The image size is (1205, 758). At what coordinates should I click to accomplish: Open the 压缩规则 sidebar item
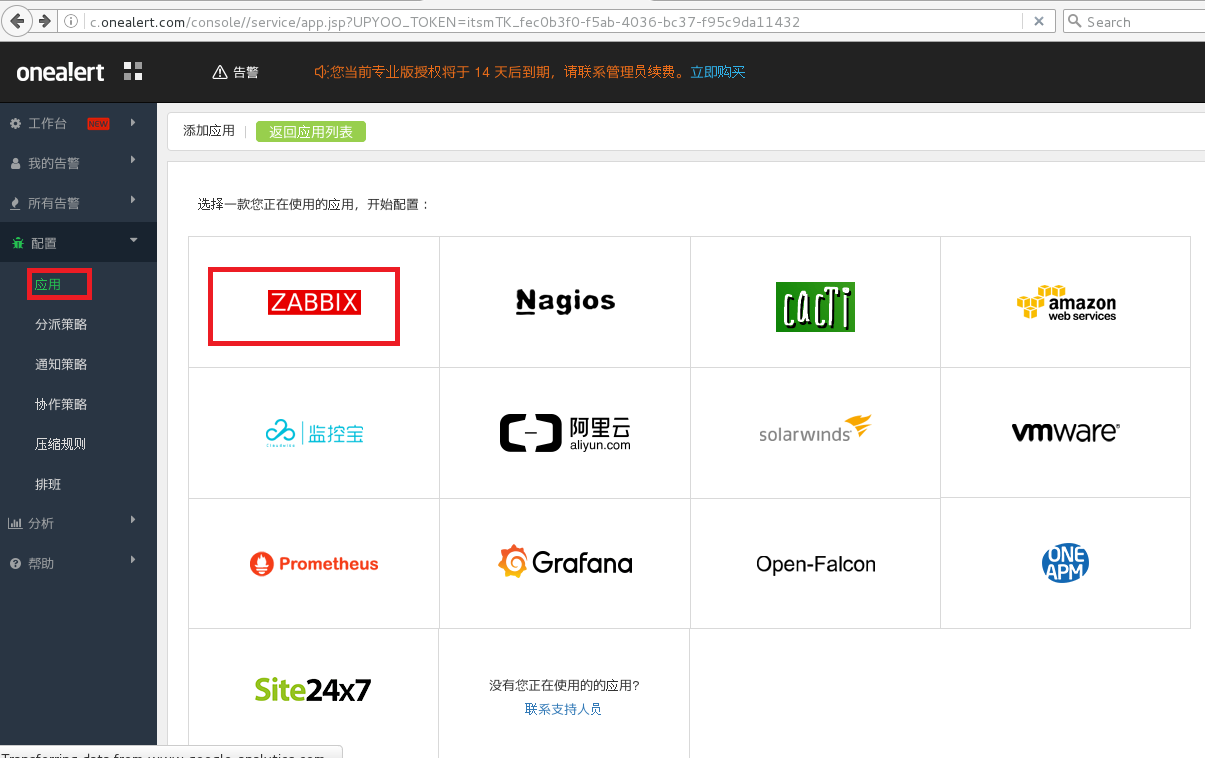click(x=61, y=445)
